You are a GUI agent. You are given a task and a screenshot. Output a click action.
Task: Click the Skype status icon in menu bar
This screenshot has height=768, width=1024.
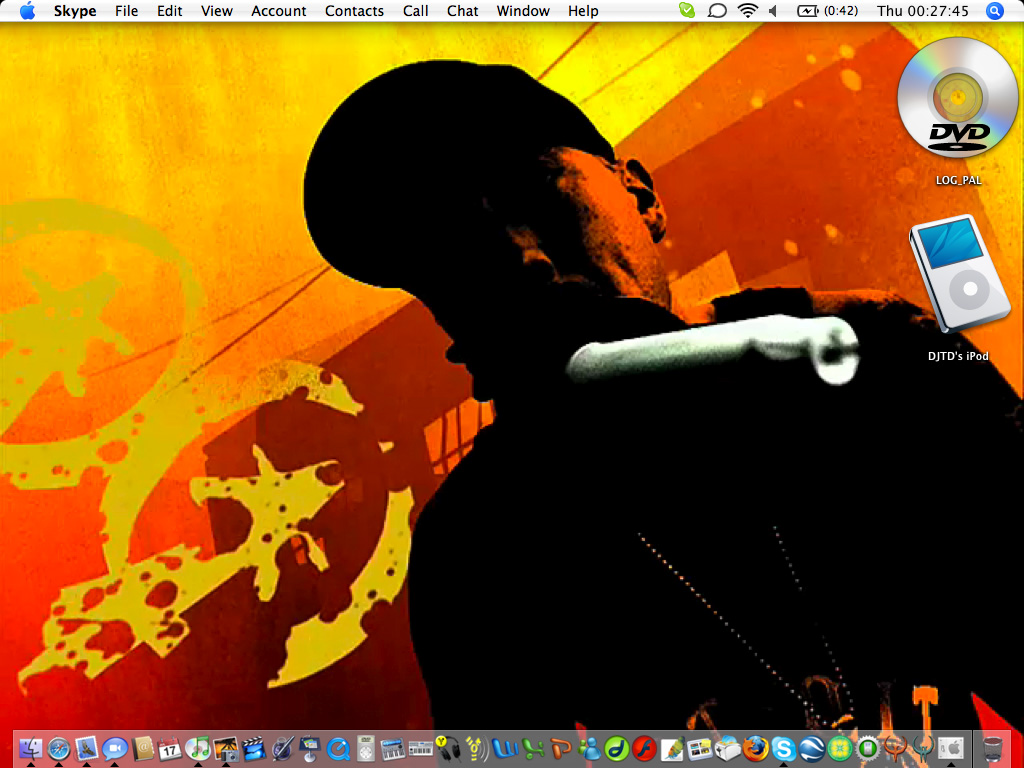(x=687, y=10)
